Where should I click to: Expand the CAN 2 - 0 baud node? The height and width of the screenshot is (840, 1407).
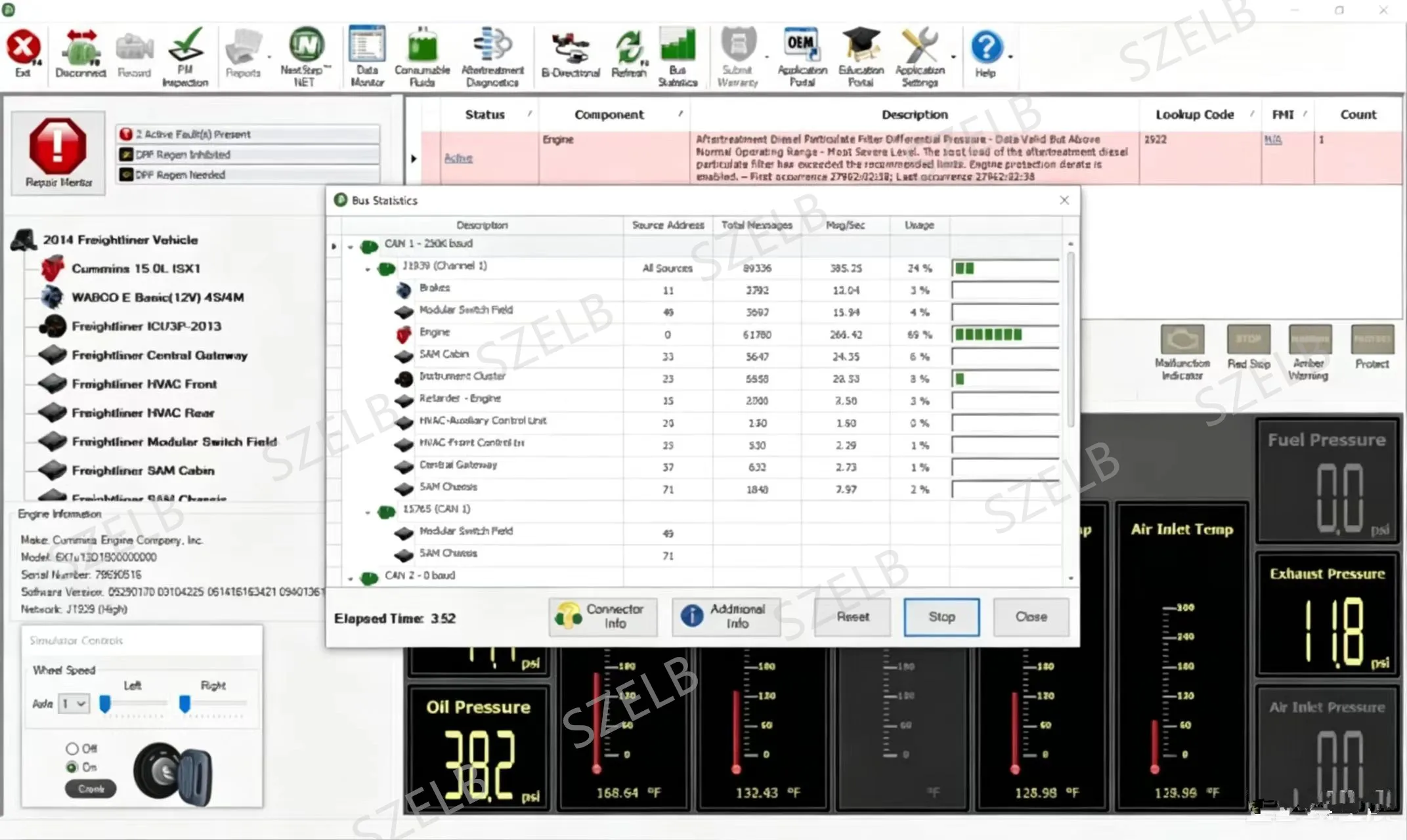[x=351, y=578]
